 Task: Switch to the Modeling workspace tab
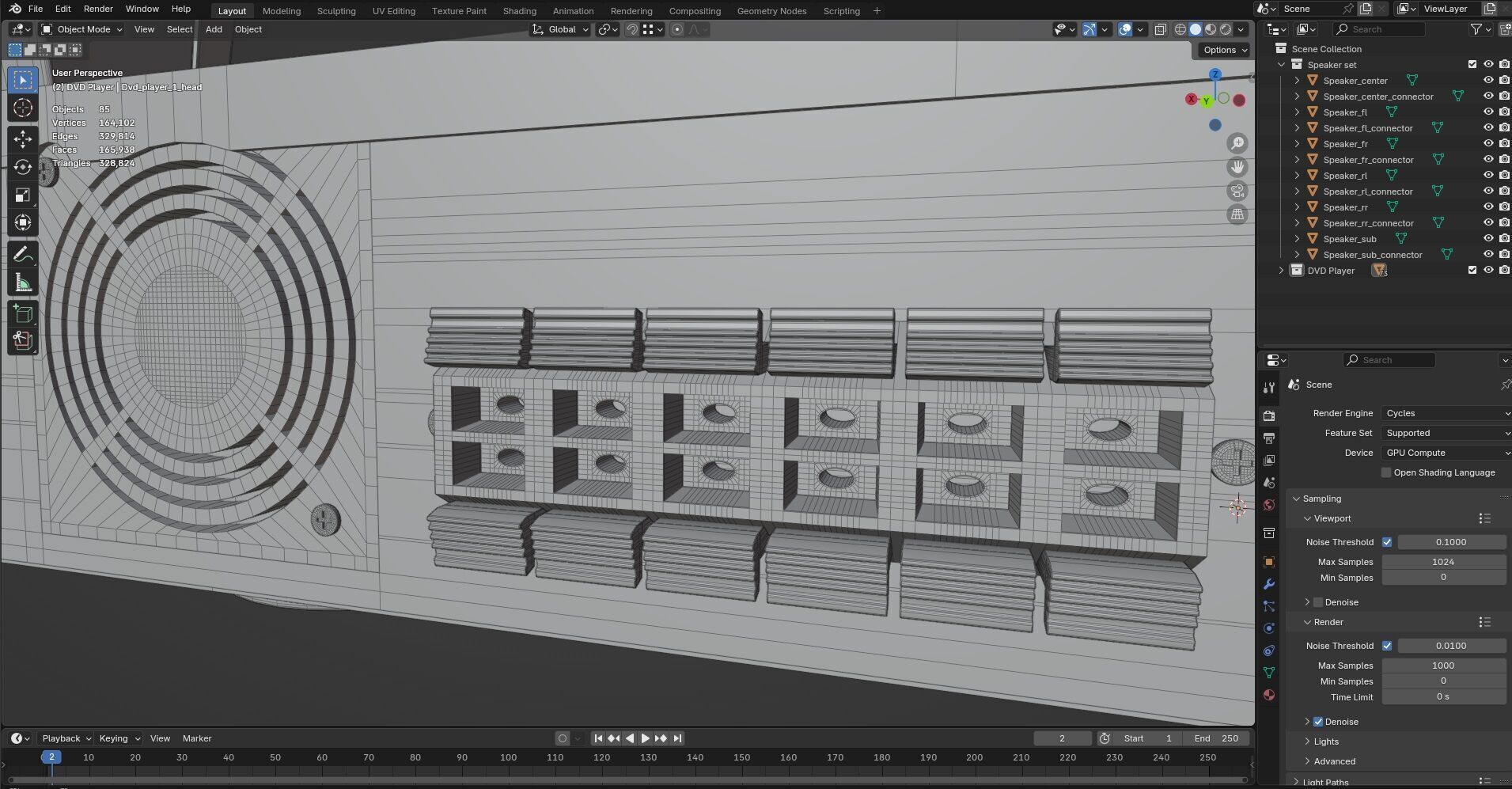(x=282, y=11)
